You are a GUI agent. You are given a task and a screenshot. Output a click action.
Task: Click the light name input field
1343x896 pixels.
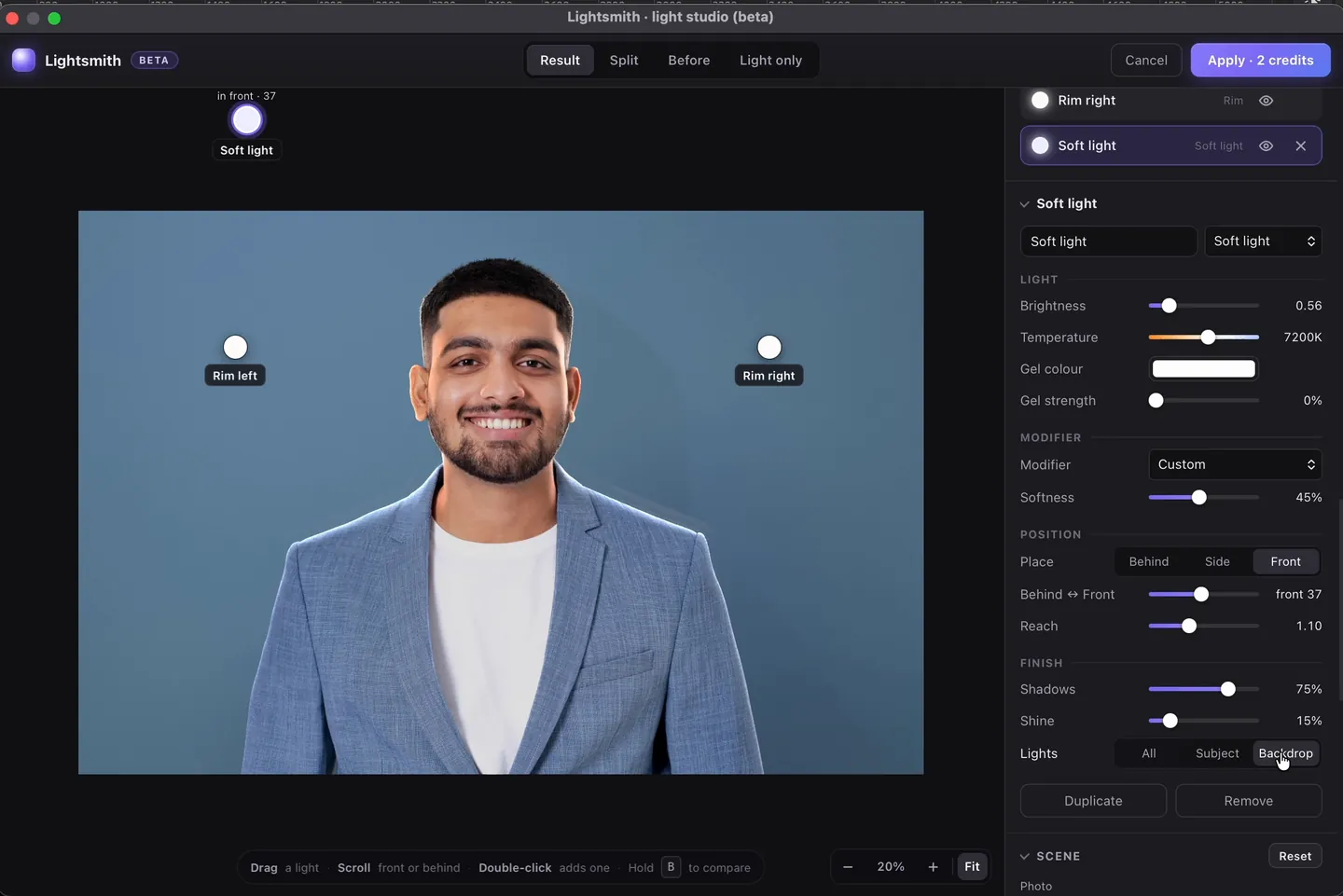1109,241
